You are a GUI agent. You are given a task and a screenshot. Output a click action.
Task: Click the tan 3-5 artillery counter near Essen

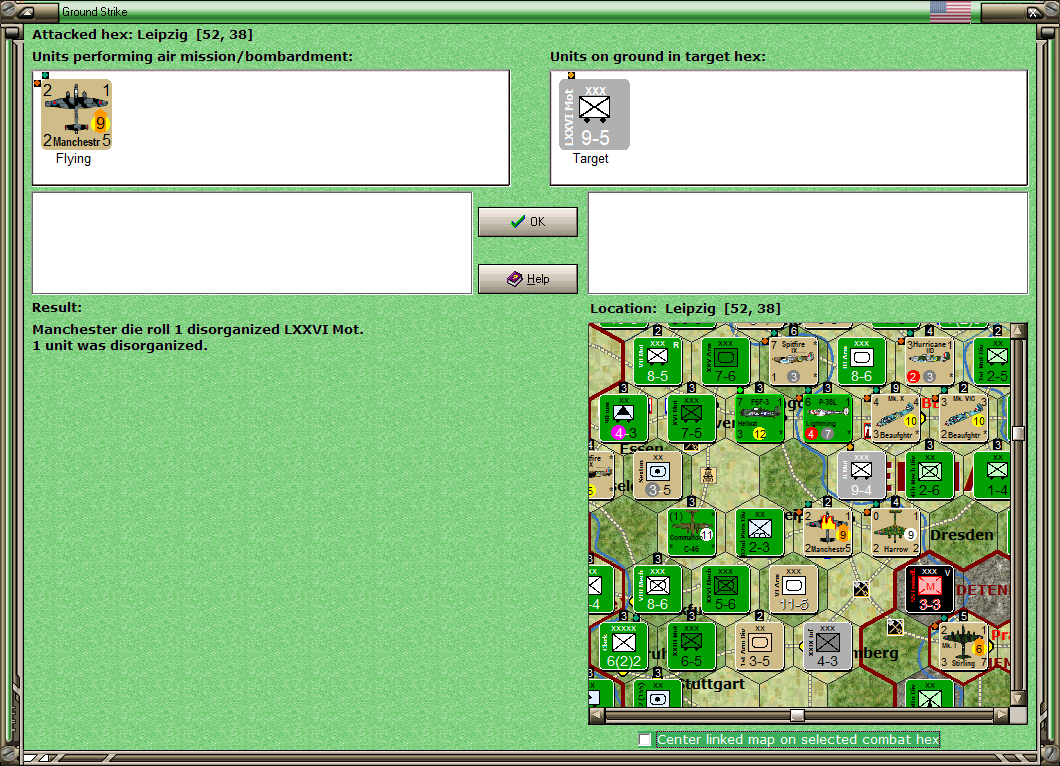[x=658, y=475]
